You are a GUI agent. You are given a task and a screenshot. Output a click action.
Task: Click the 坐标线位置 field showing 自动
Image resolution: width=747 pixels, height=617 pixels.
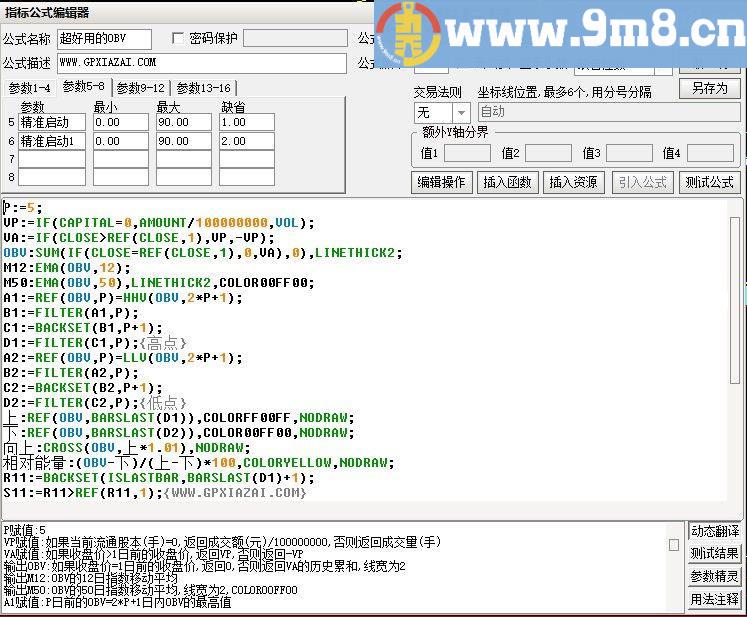coord(609,112)
